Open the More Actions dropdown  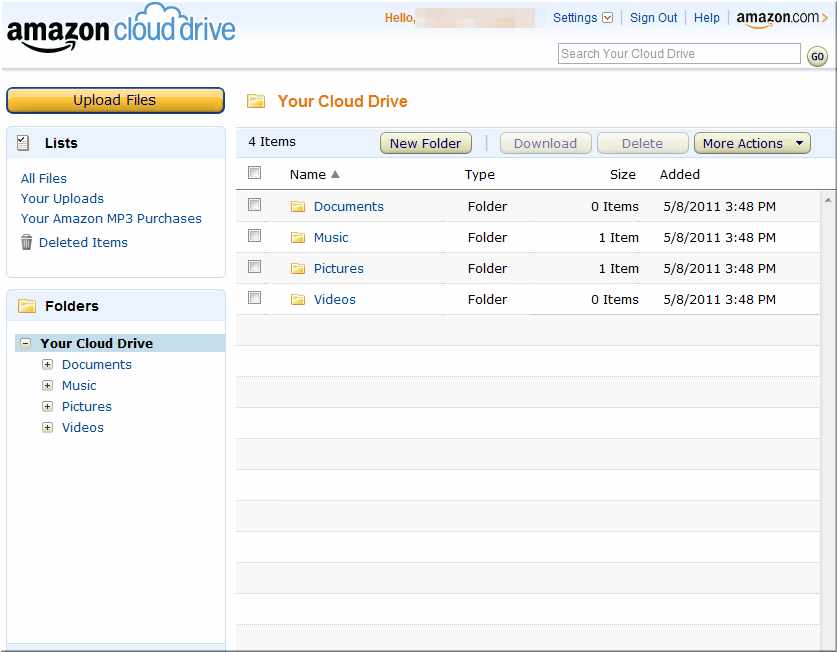(x=752, y=143)
